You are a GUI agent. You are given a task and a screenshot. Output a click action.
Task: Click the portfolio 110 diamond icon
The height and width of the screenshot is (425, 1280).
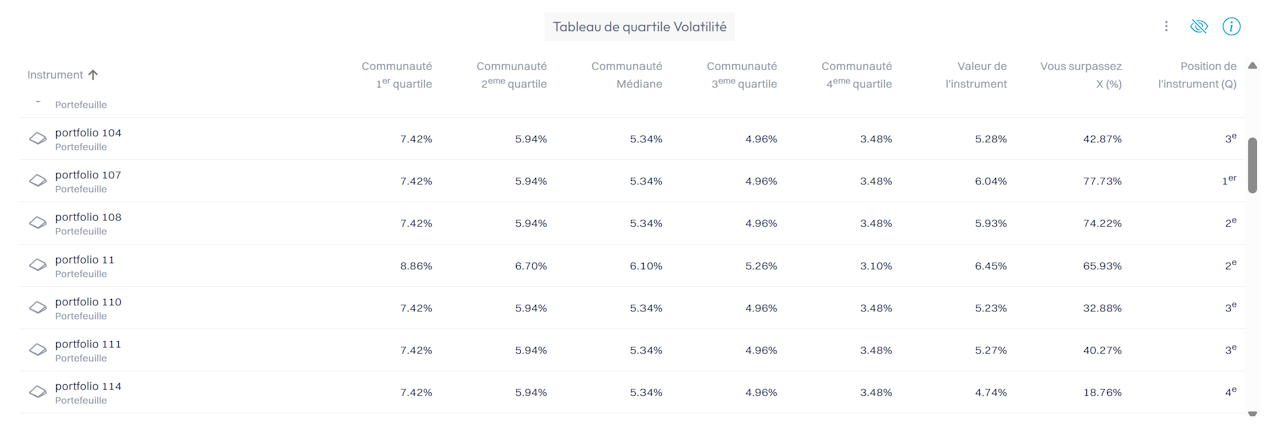pyautogui.click(x=38, y=308)
